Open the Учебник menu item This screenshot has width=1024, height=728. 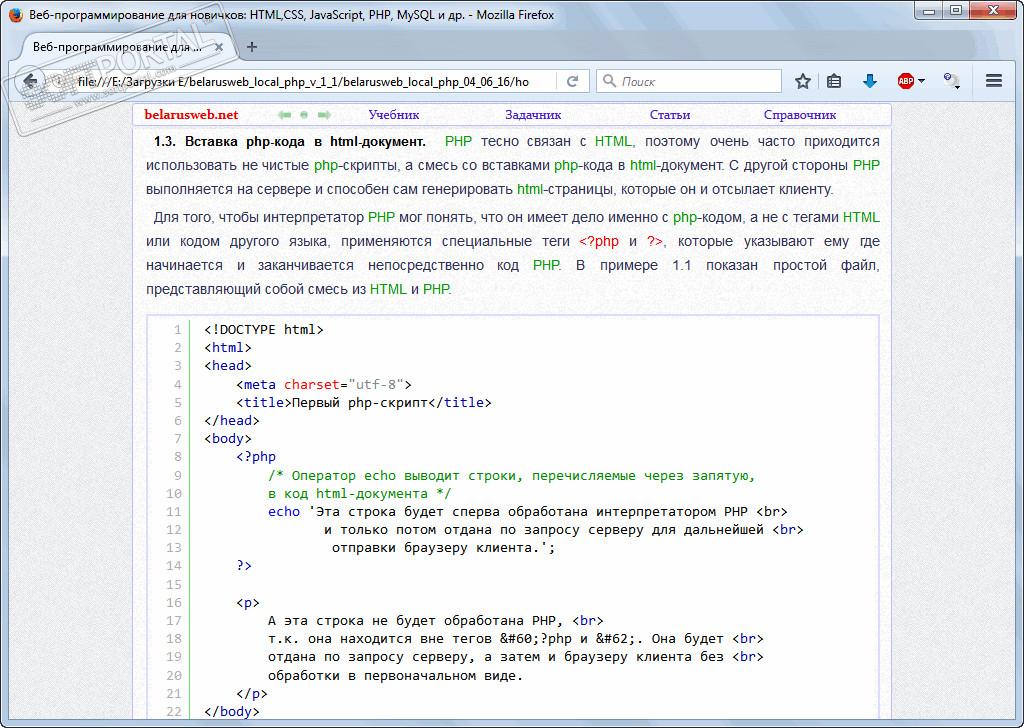(393, 115)
